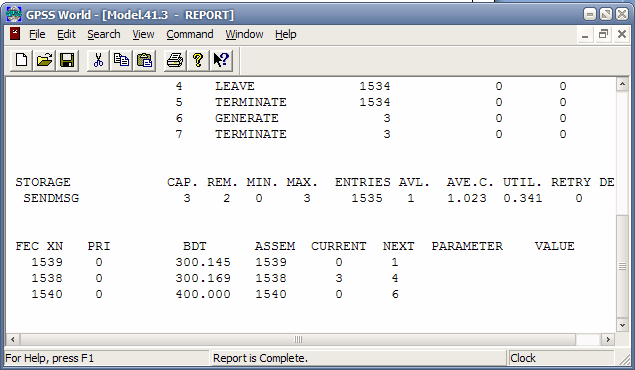This screenshot has width=635, height=370.
Task: Click the GENERATE block name
Action: click(247, 118)
